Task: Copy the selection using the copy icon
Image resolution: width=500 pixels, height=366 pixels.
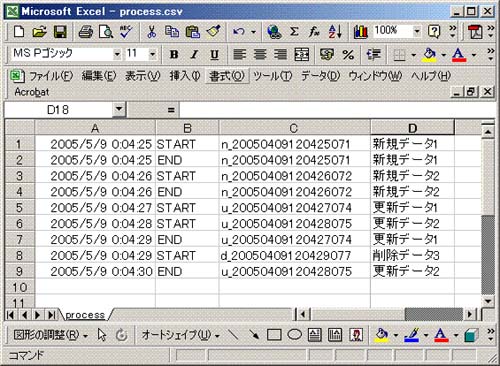Action: tap(172, 32)
